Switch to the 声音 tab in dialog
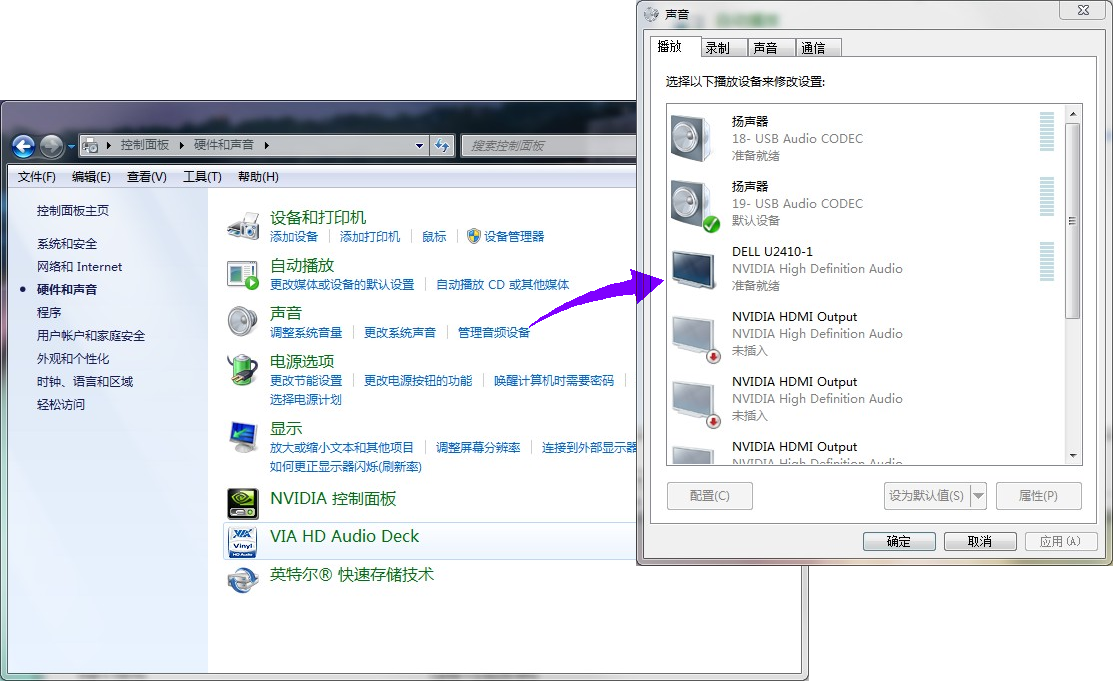 tap(772, 48)
